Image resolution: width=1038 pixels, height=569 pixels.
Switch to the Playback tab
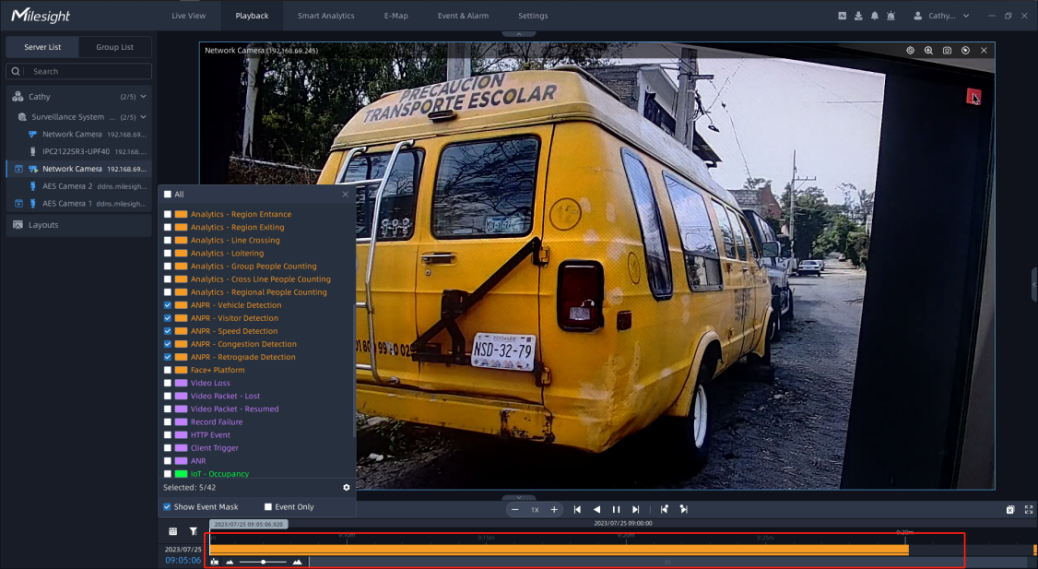(x=252, y=16)
